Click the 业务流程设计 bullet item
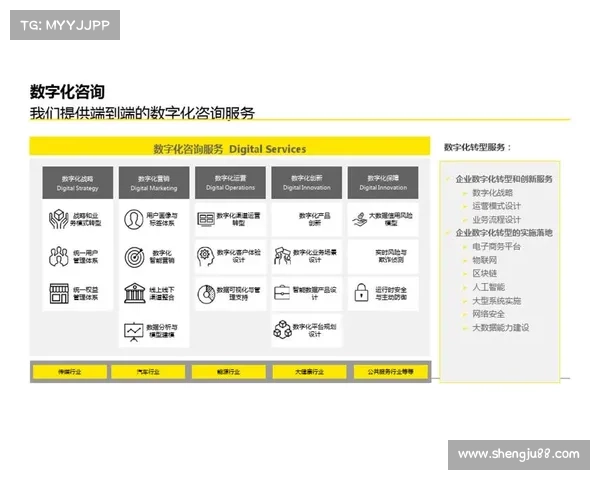 coord(496,220)
